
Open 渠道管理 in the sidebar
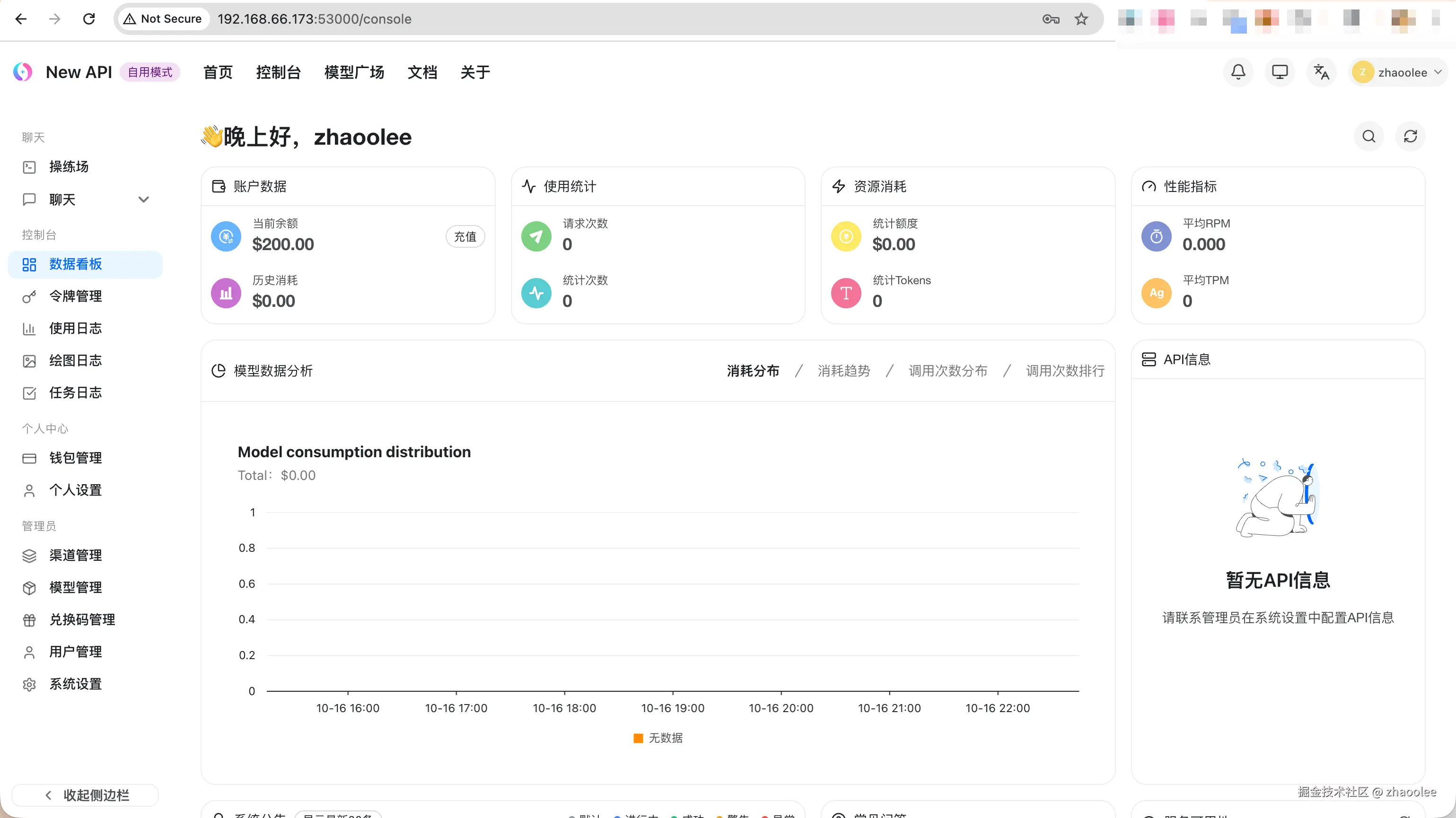pos(75,555)
